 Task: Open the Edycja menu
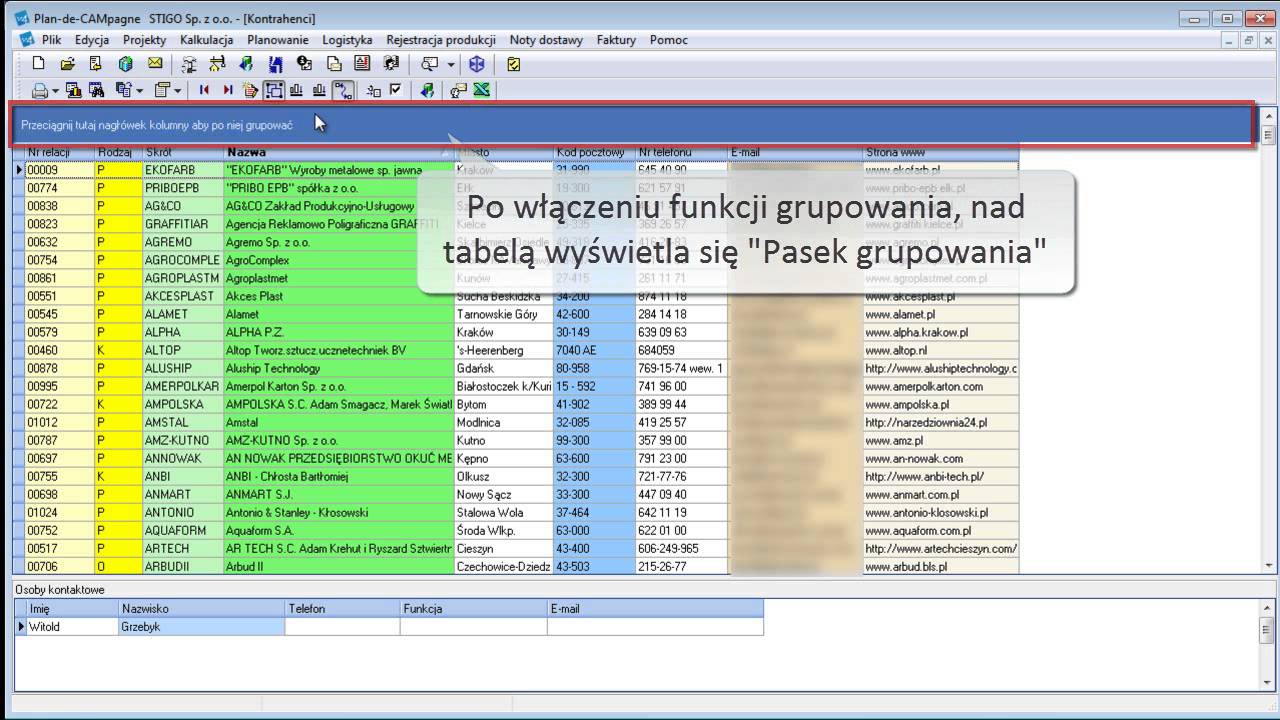92,40
